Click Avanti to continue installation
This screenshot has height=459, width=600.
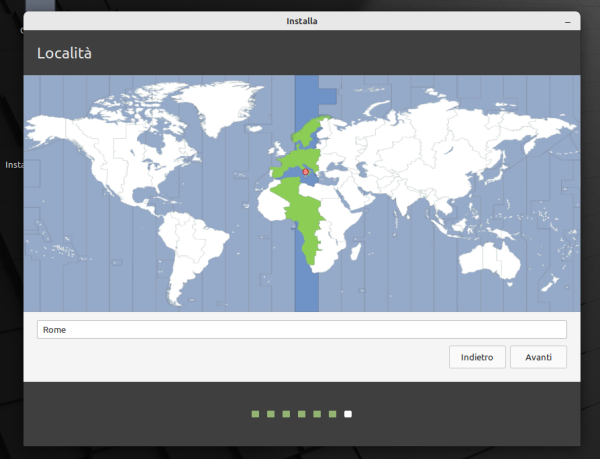tap(538, 356)
